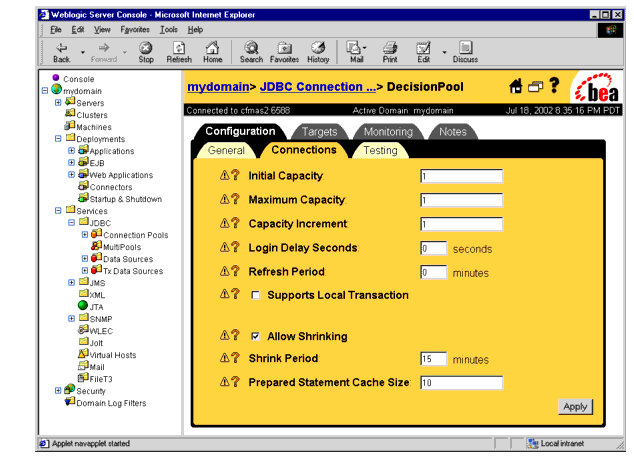634x470 pixels.
Task: Open console in new window icon
Action: (535, 87)
